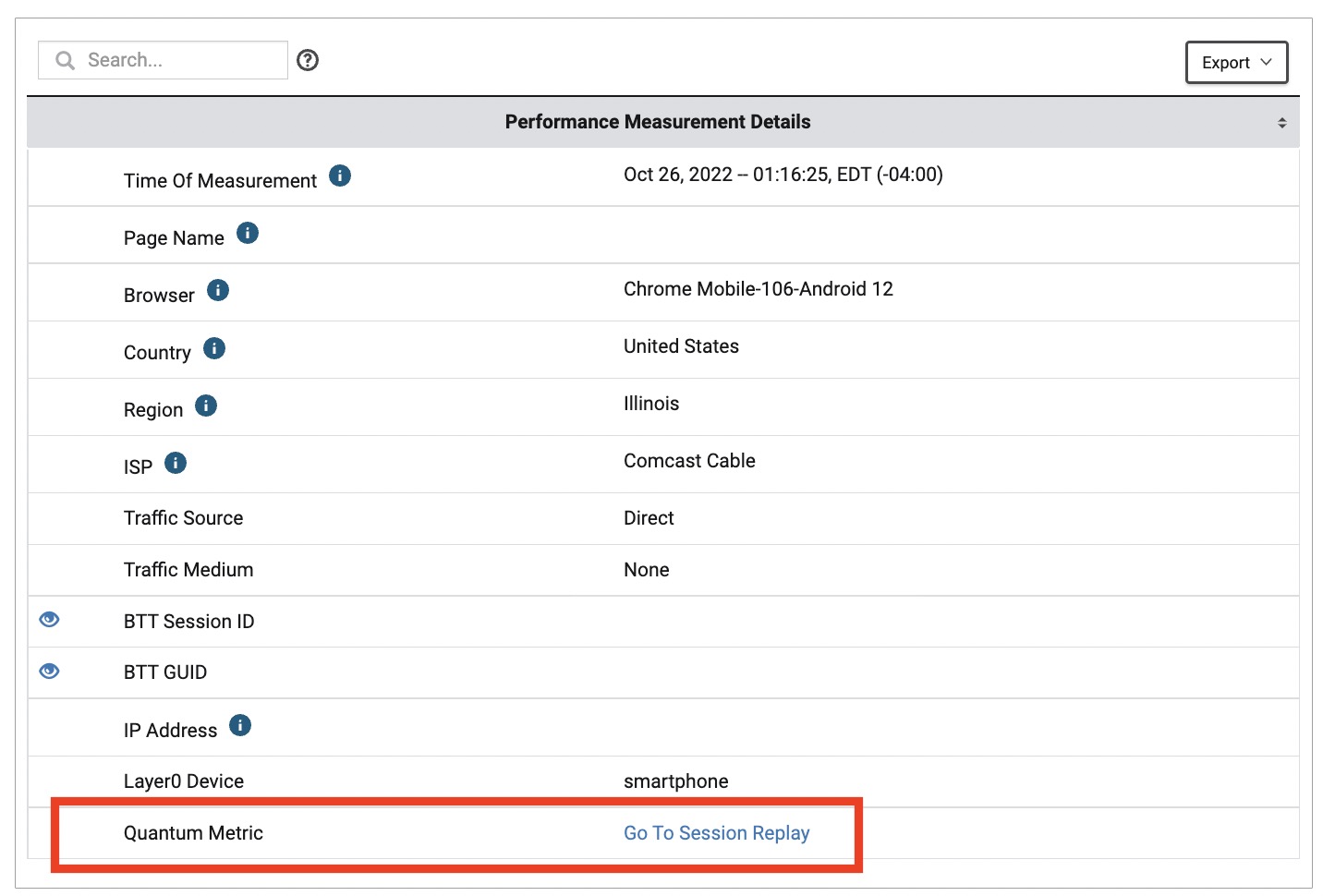Screen dimensions: 1323x896
Task: Click the Country label
Action: coord(157,353)
